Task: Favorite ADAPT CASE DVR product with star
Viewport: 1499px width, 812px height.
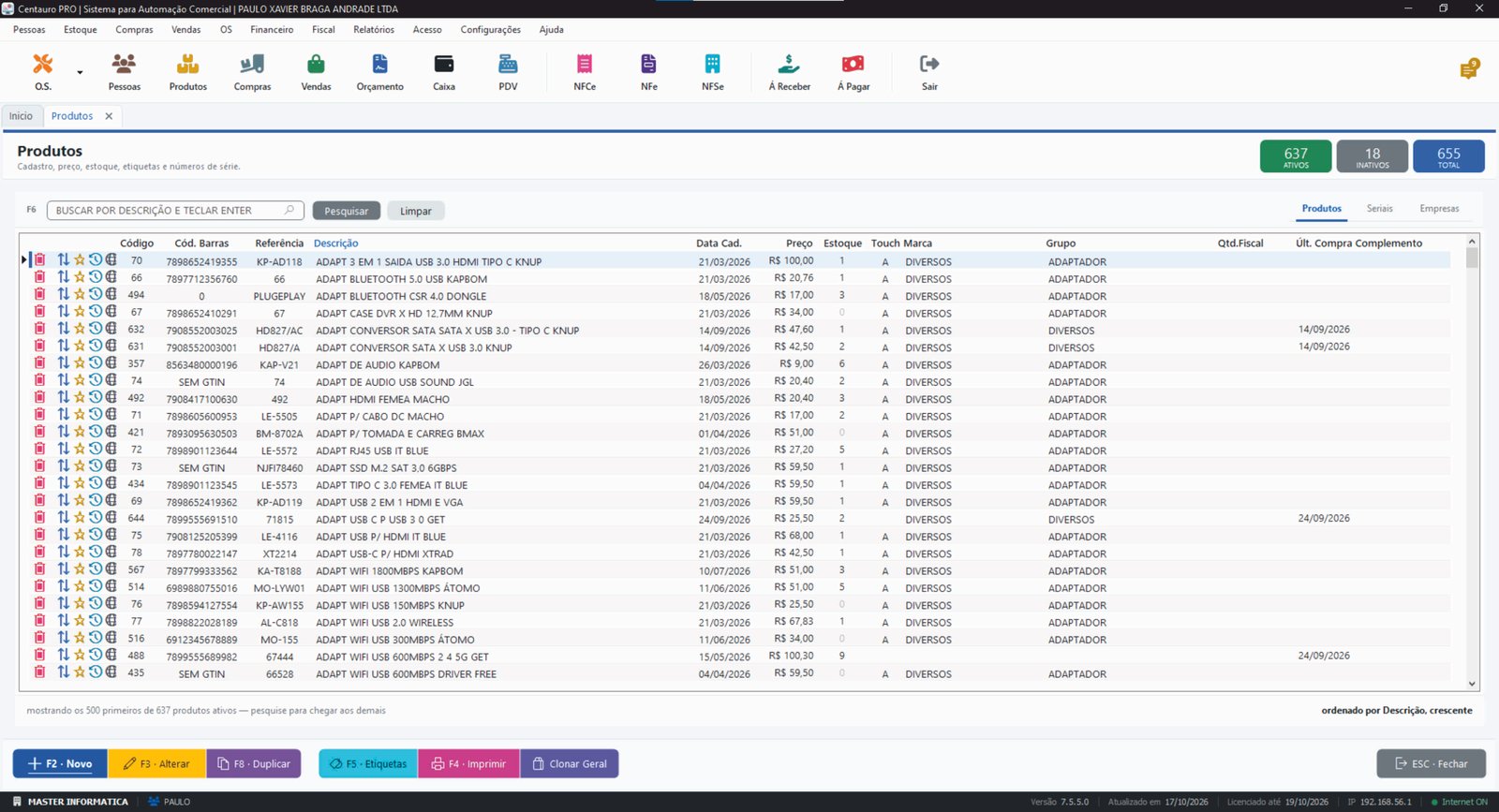Action: [80, 312]
